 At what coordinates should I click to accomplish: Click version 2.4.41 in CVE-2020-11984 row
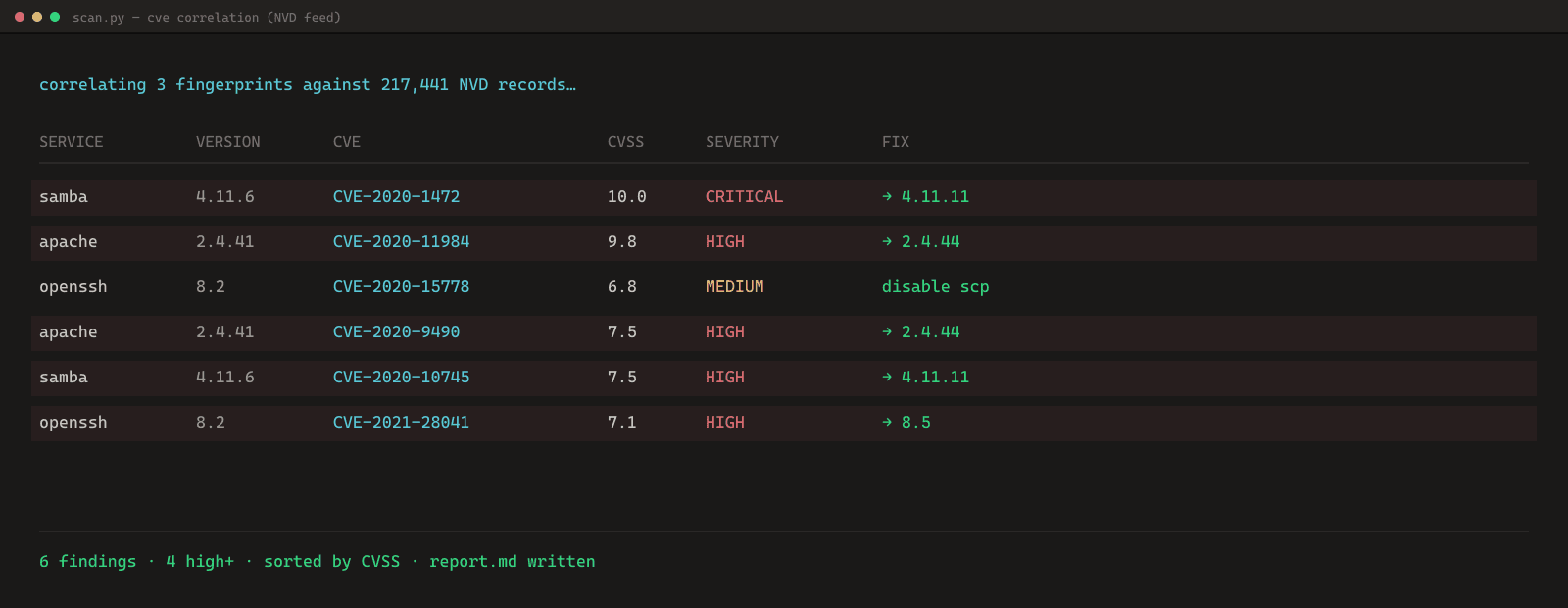click(225, 242)
